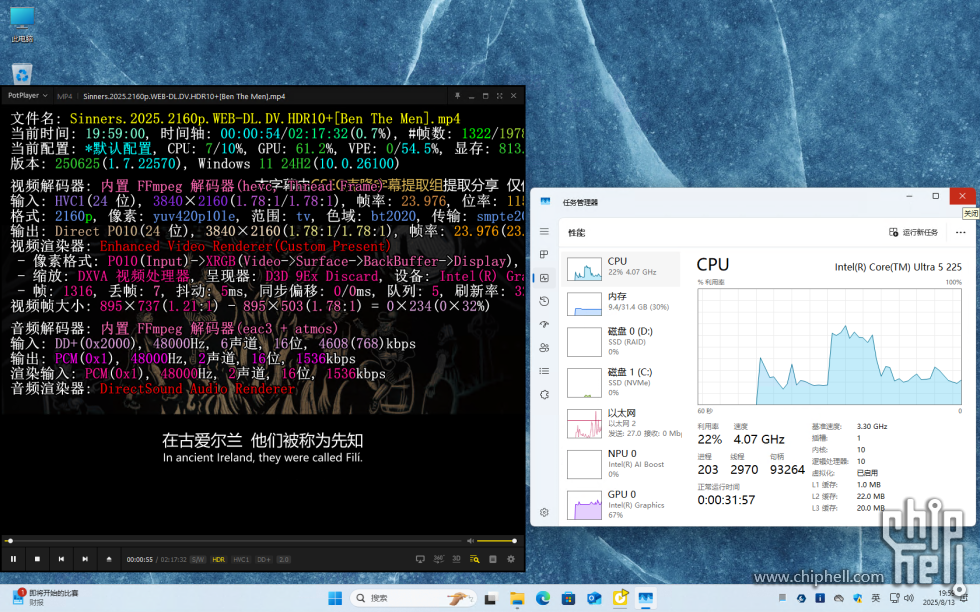Click the HVC1 video codec badge
980x612 pixels.
(241, 559)
